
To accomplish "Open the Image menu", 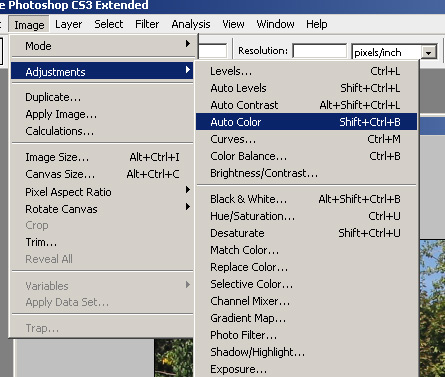I will (x=29, y=25).
